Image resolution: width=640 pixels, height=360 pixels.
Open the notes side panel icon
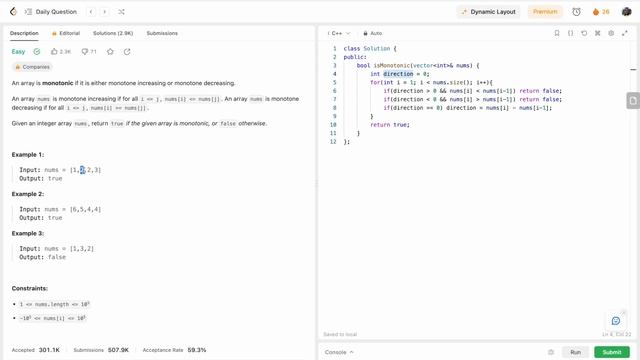[x=633, y=100]
